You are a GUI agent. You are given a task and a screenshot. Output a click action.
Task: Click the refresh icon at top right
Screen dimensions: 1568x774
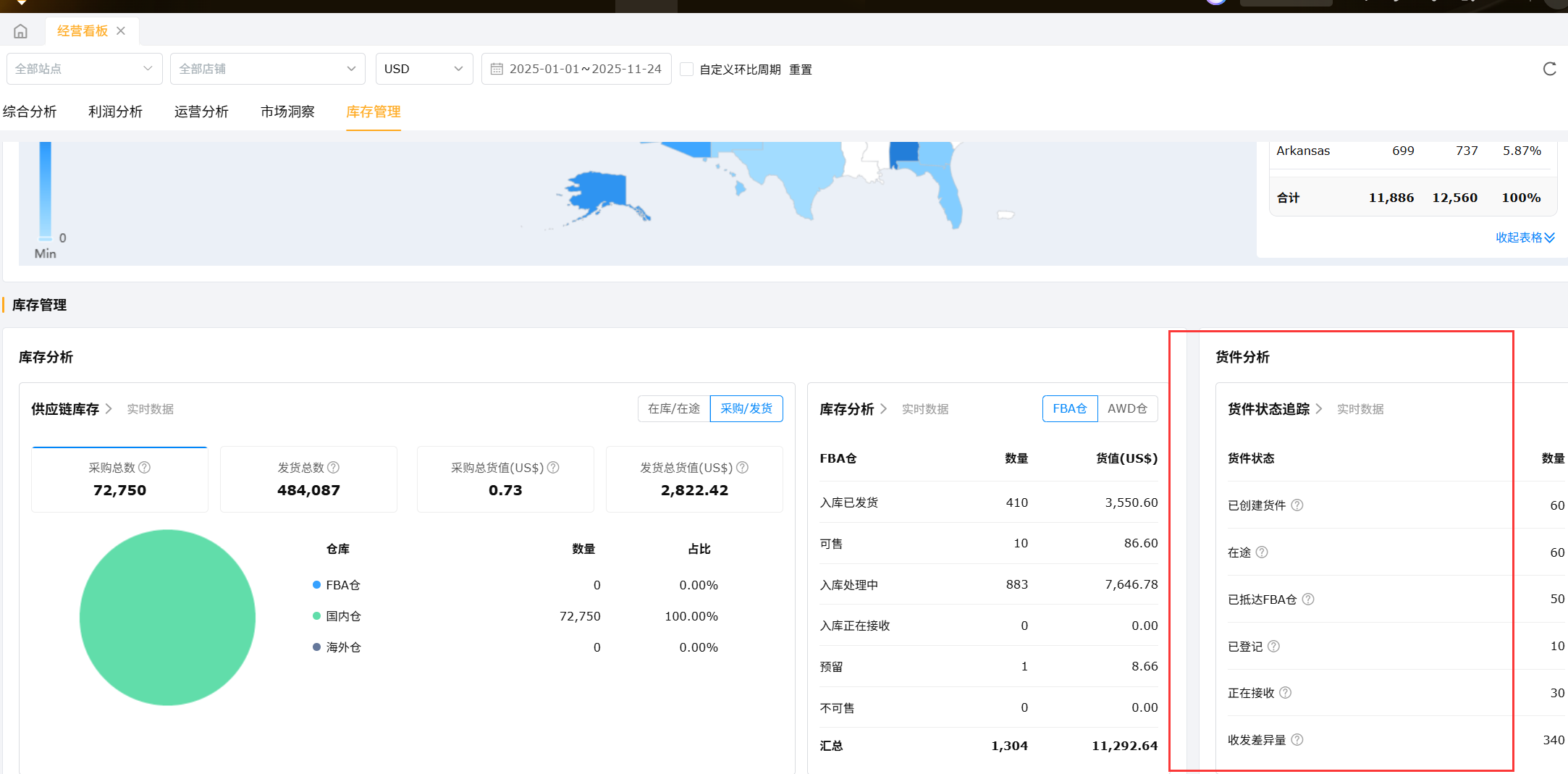coord(1549,69)
